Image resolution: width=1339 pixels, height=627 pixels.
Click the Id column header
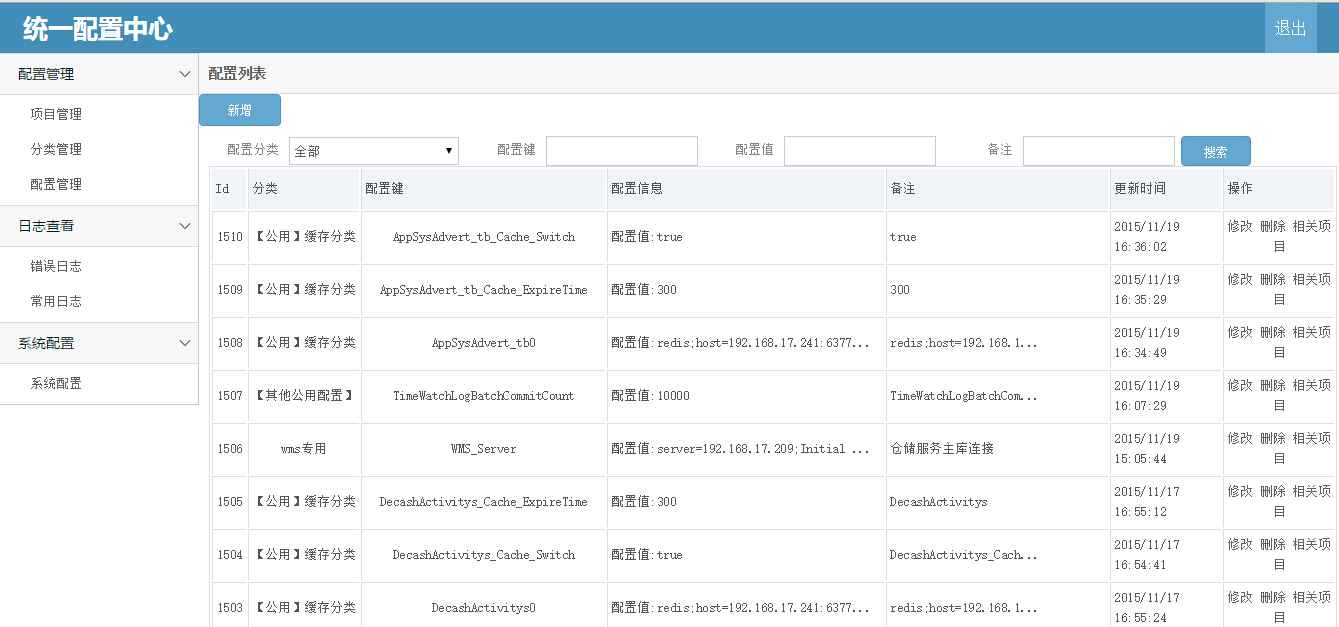click(229, 189)
